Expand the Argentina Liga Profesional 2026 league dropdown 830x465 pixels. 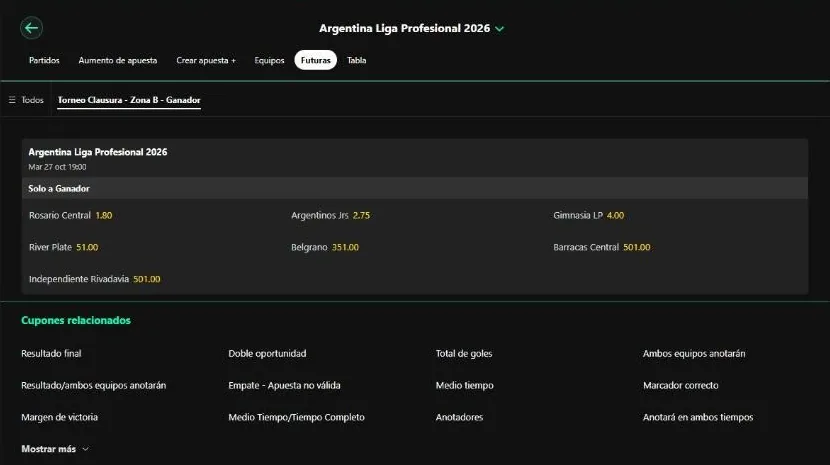pos(500,29)
